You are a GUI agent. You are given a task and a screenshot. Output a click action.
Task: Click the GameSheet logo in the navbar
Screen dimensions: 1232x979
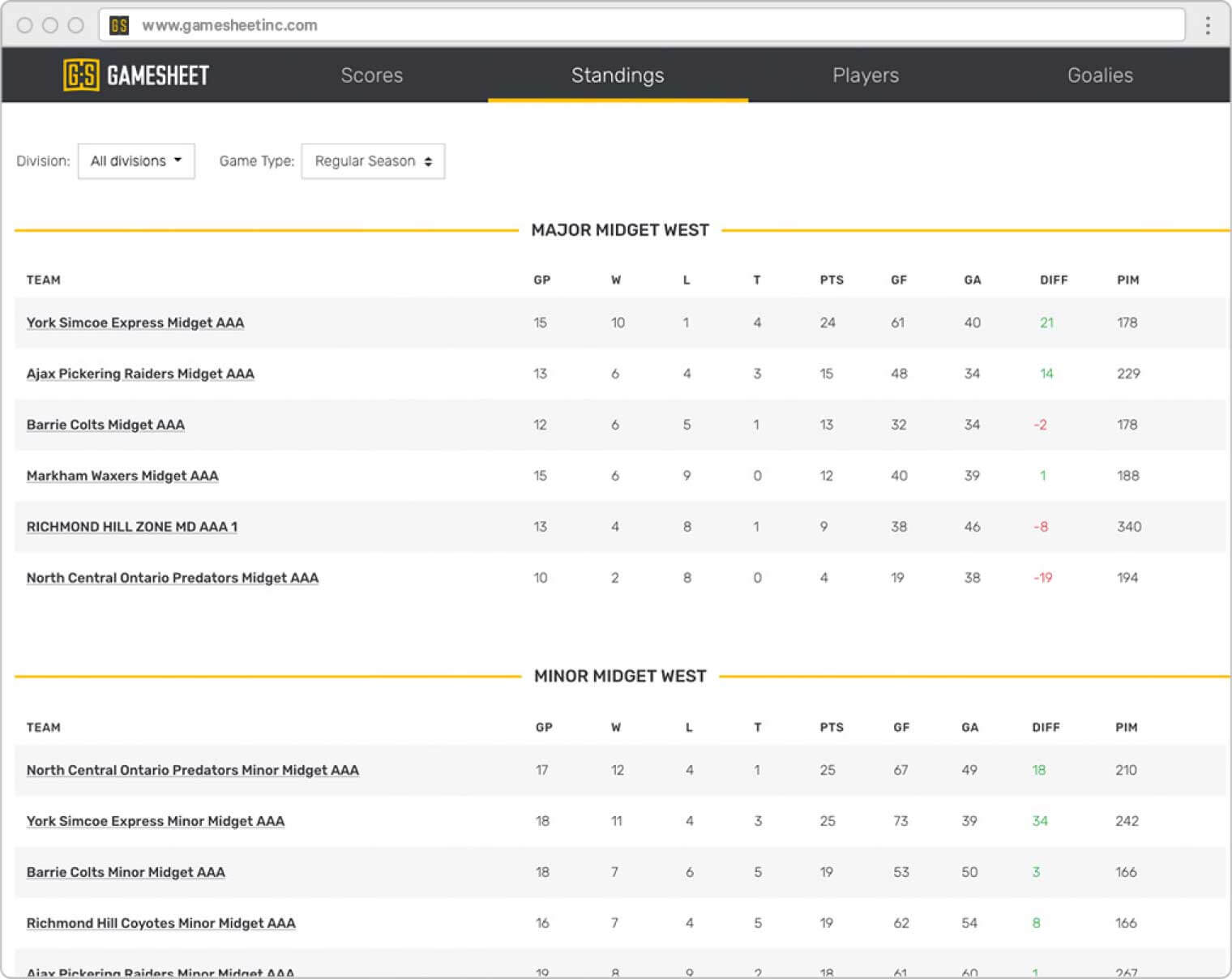click(x=136, y=75)
